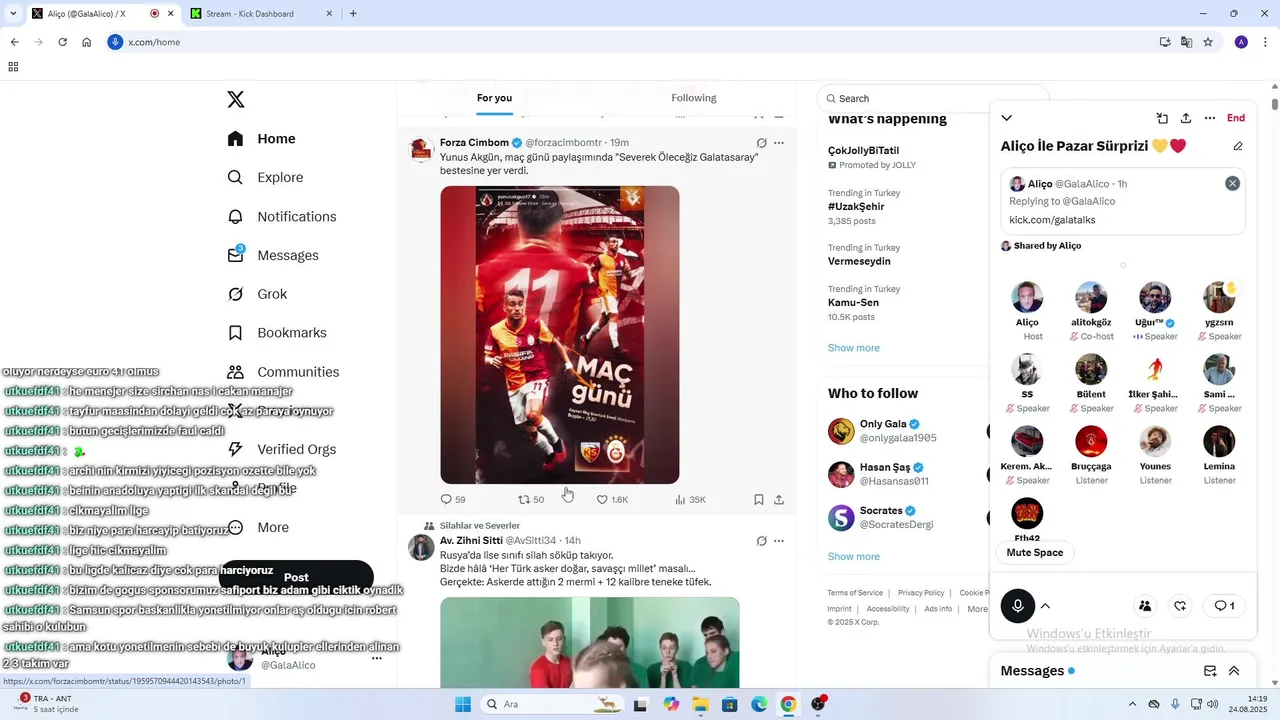
Task: Select listener Bruççaga avatar
Action: click(1091, 442)
